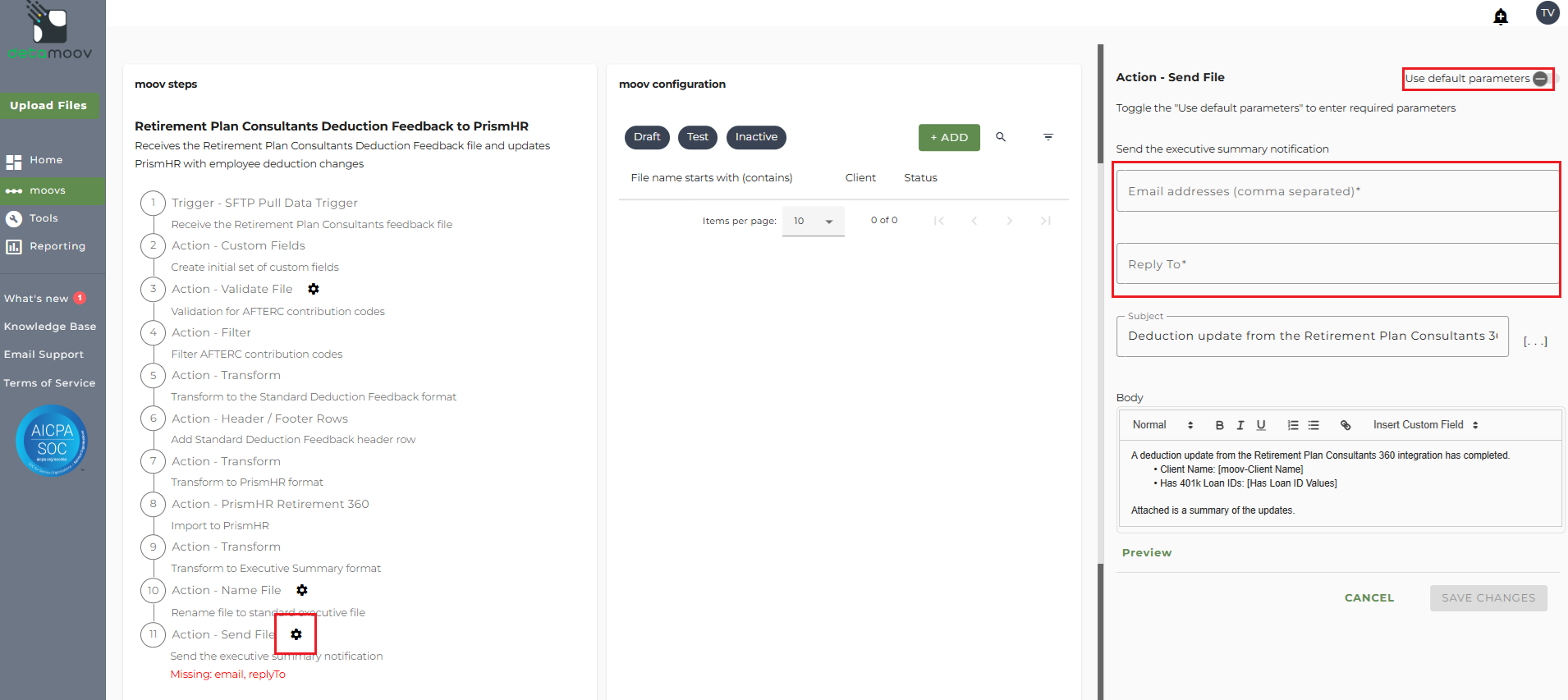Click the 'File name starts with (contains)' column header

(712, 178)
